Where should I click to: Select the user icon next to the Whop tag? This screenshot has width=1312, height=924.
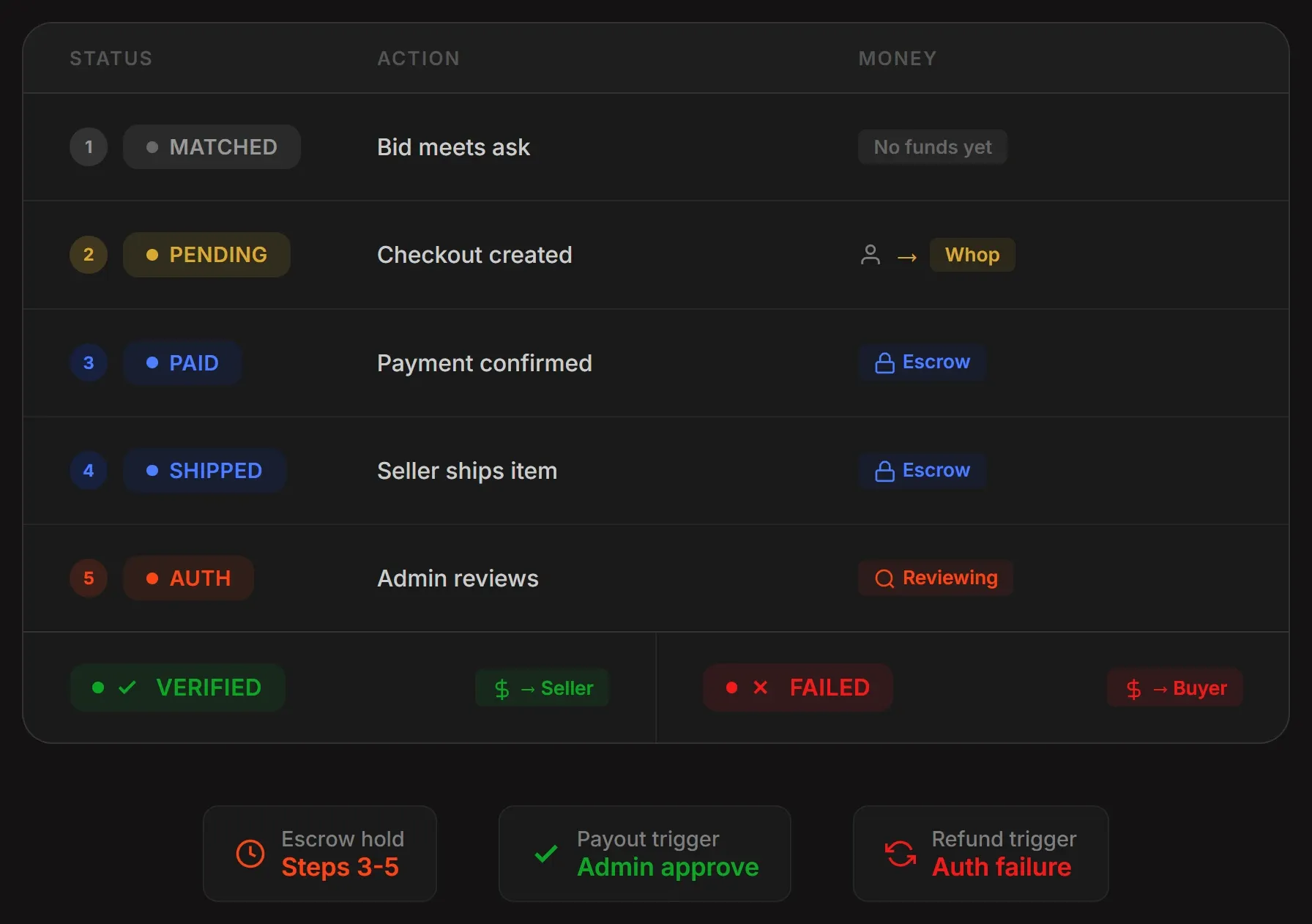pos(871,255)
